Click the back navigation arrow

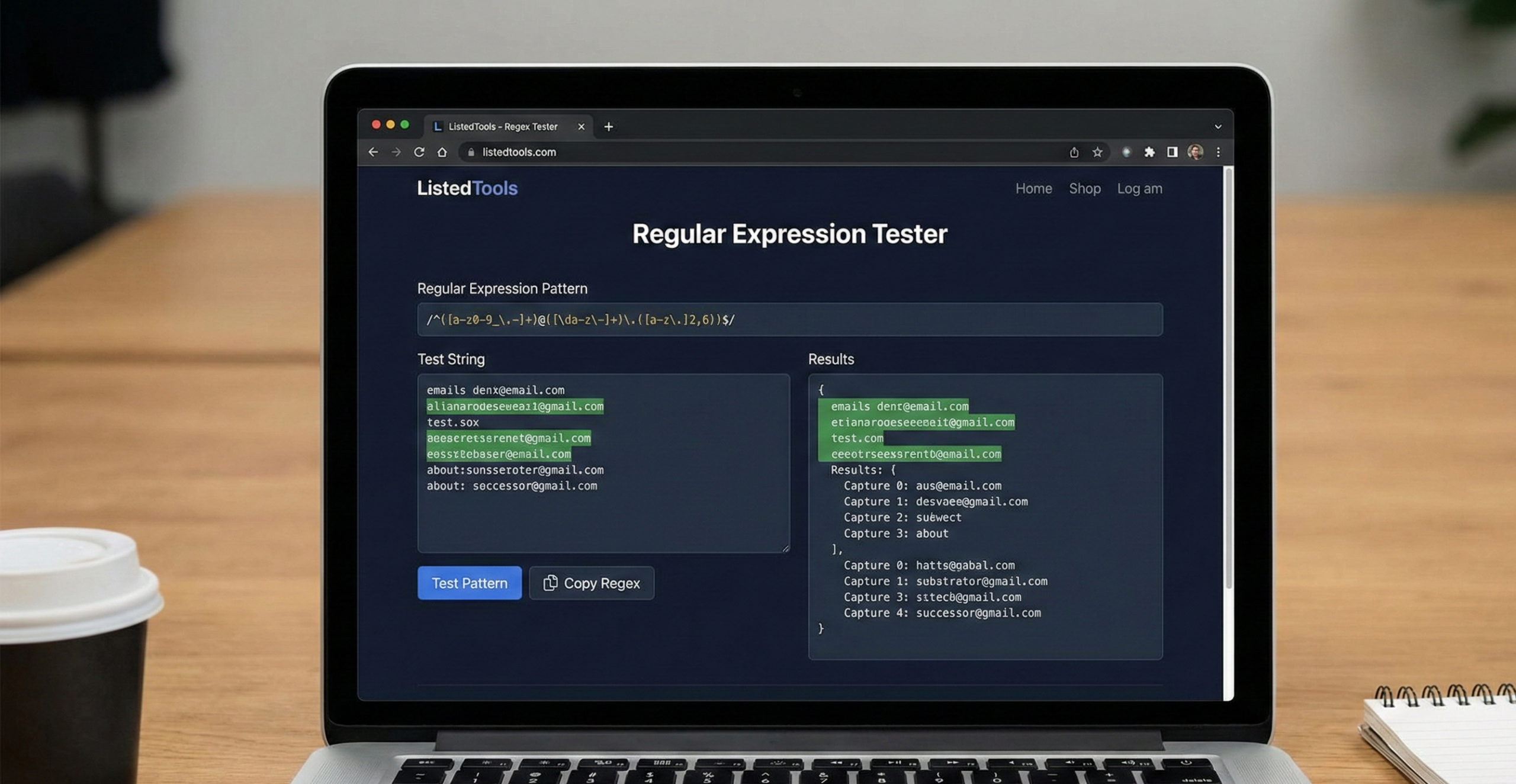[373, 152]
